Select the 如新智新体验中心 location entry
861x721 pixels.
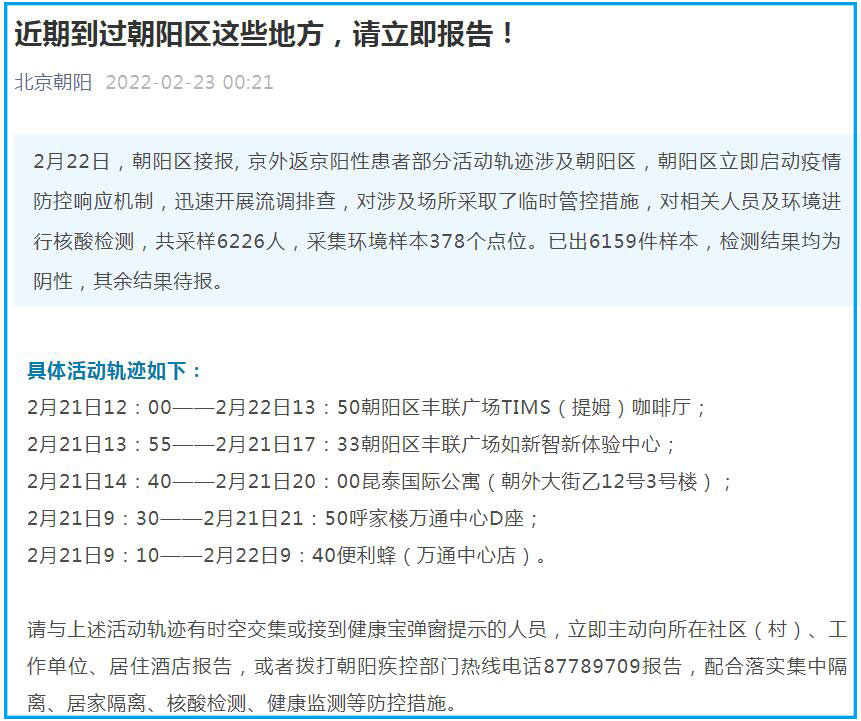[x=587, y=445]
